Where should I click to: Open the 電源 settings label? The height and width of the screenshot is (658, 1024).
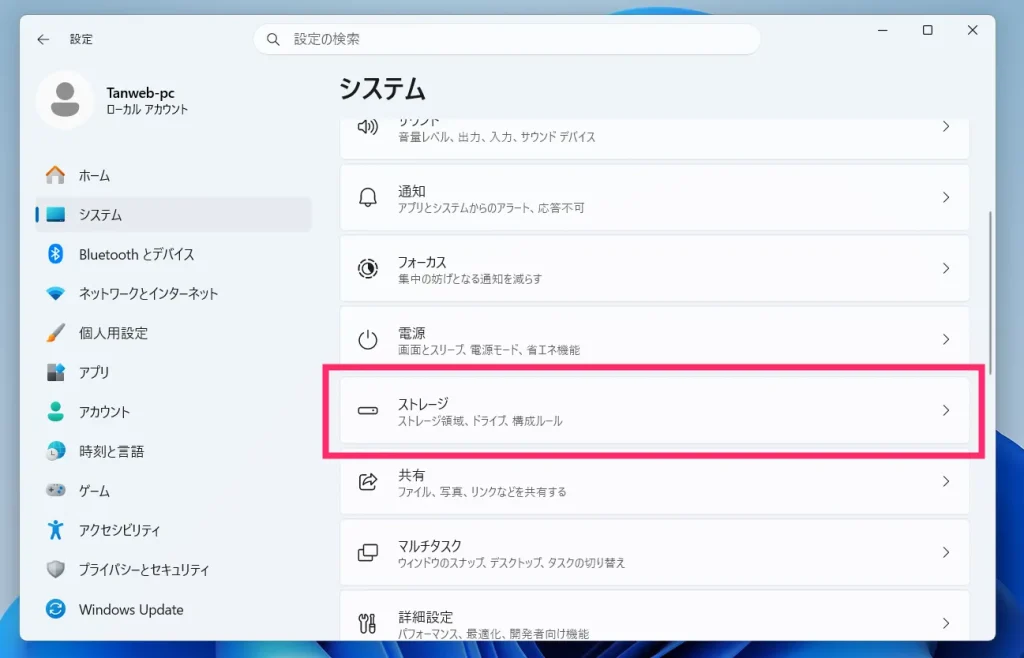click(411, 333)
